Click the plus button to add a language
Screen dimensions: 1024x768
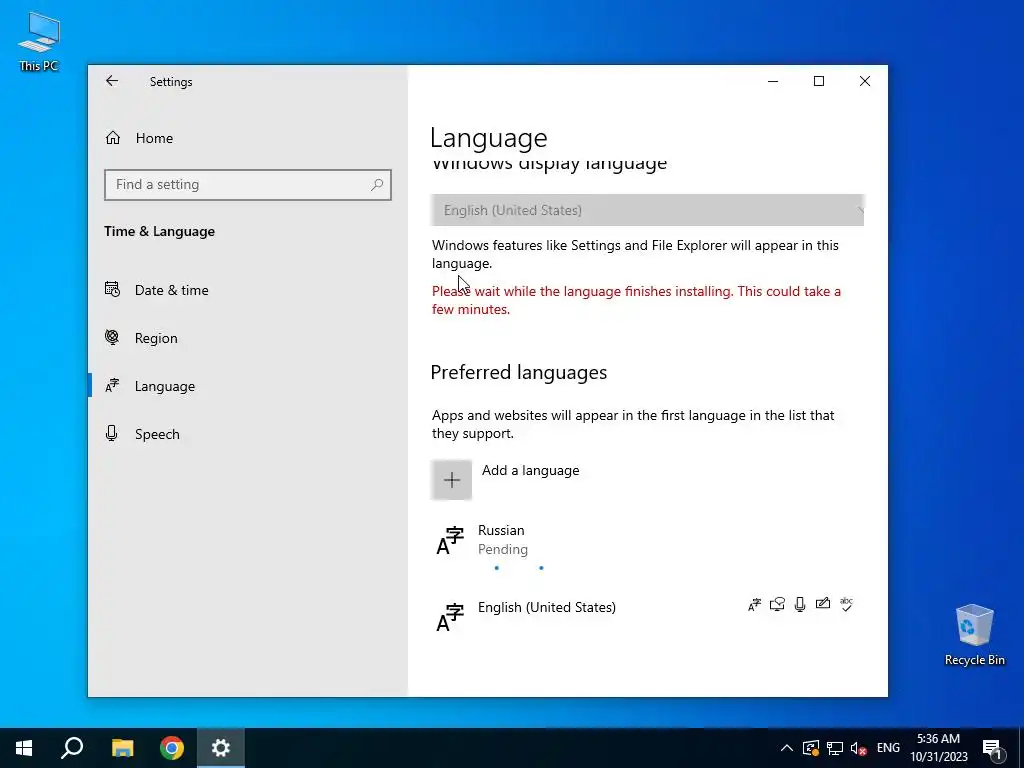[x=451, y=480]
